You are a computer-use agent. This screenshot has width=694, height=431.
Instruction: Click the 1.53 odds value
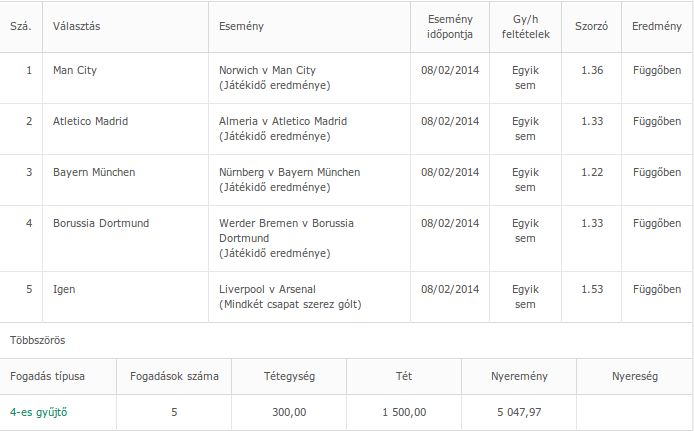592,289
